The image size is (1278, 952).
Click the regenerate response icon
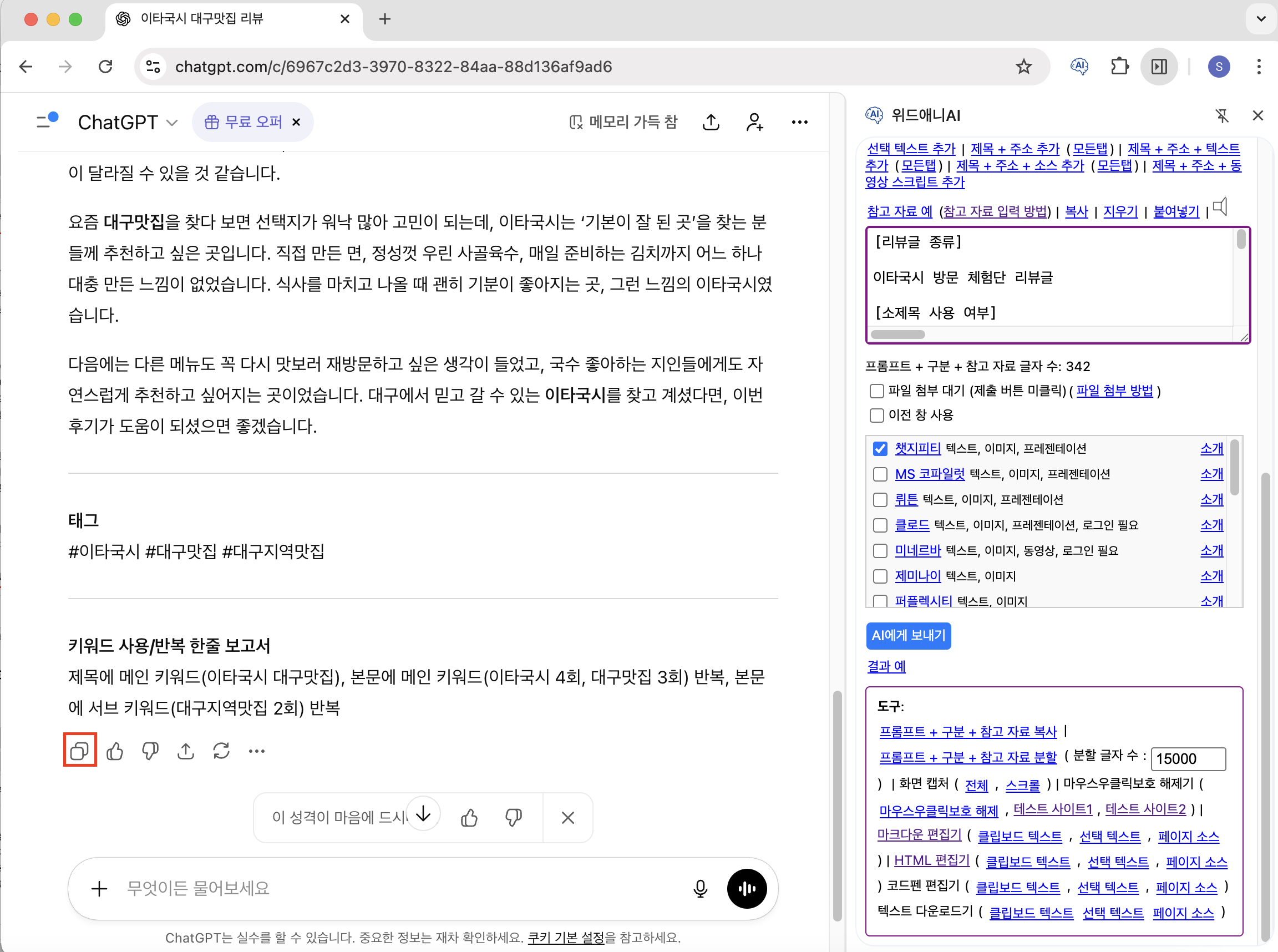tap(221, 751)
